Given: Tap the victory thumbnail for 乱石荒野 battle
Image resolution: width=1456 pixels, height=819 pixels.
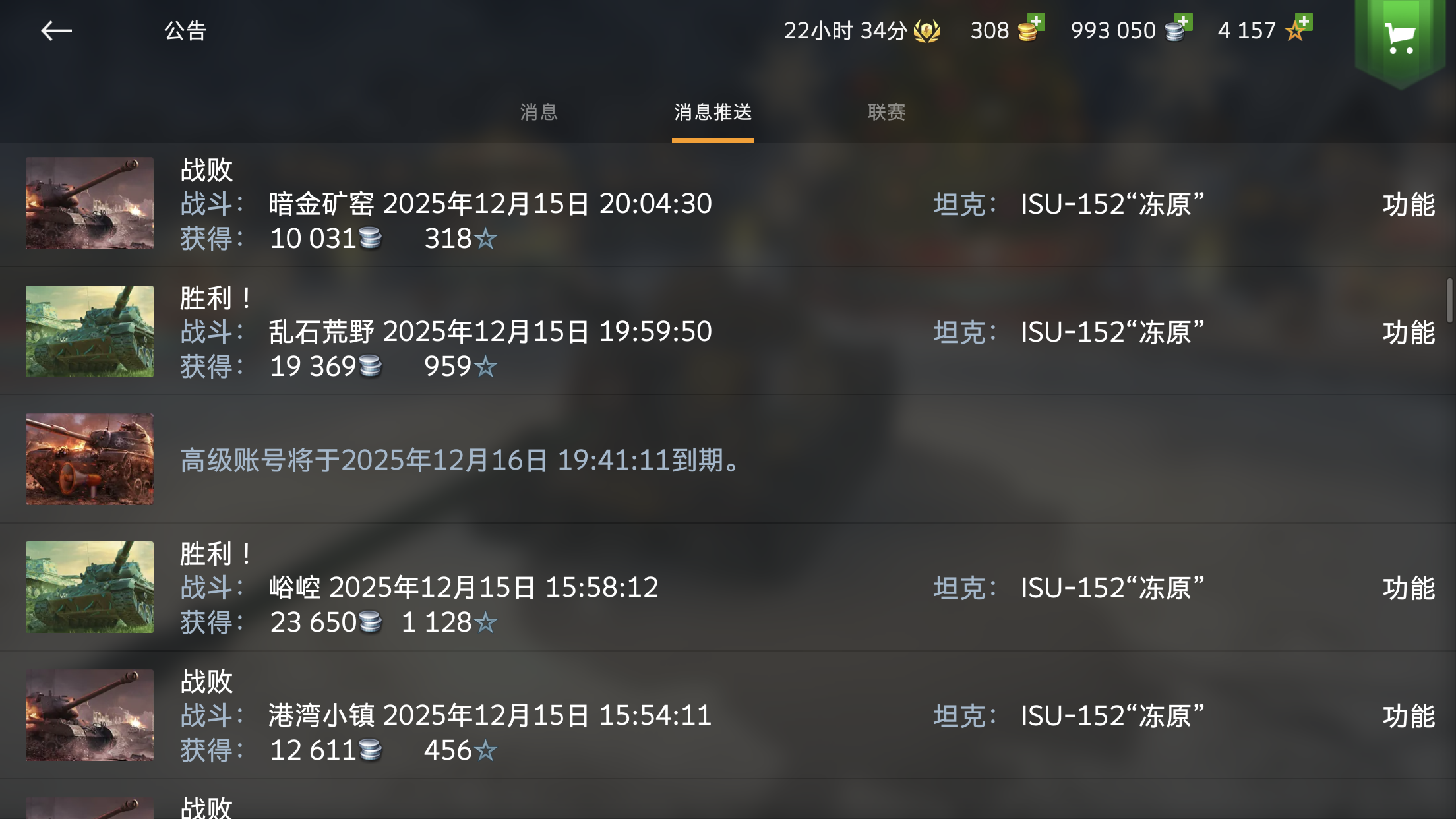Looking at the screenshot, I should click(90, 331).
